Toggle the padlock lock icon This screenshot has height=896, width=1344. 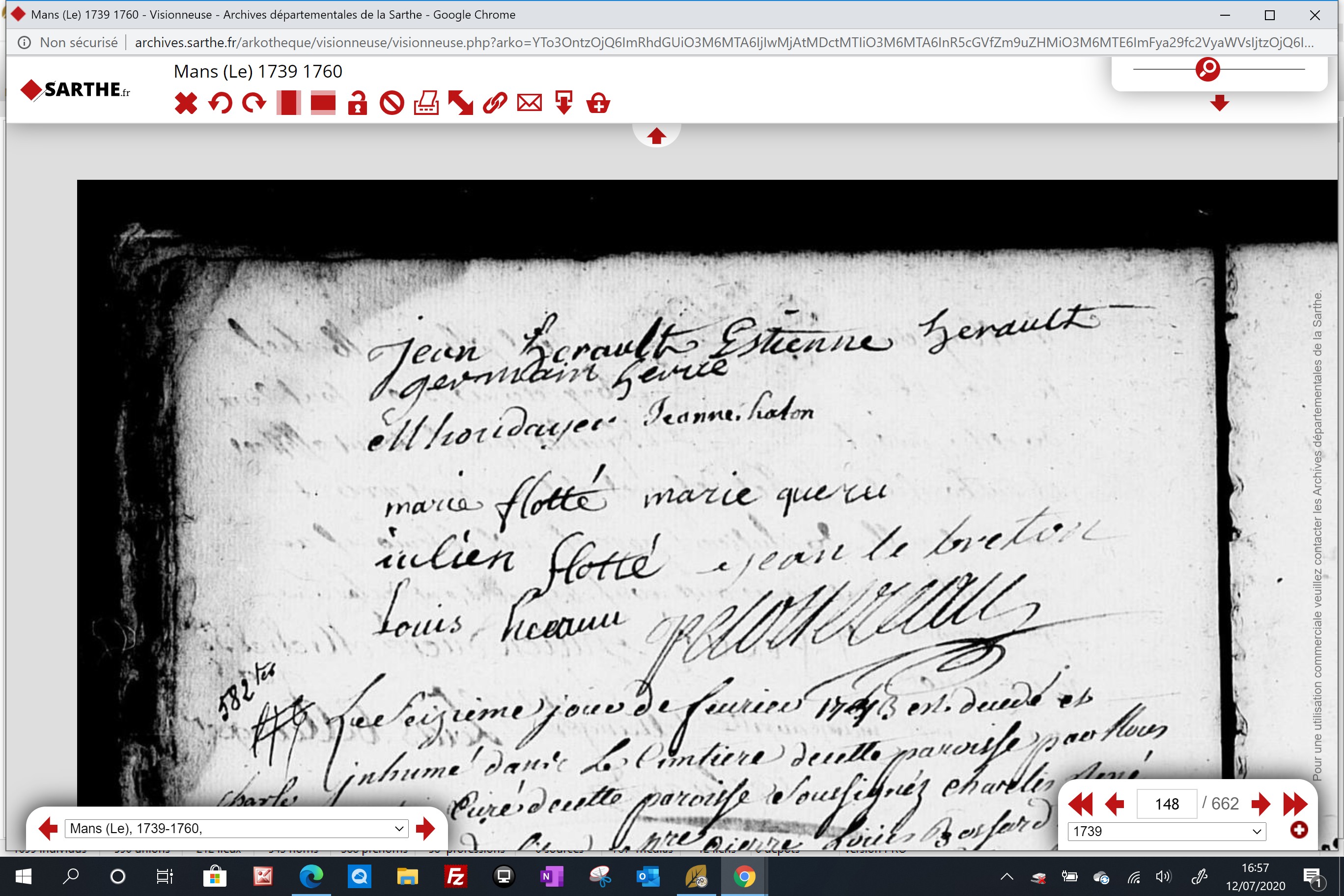click(357, 104)
